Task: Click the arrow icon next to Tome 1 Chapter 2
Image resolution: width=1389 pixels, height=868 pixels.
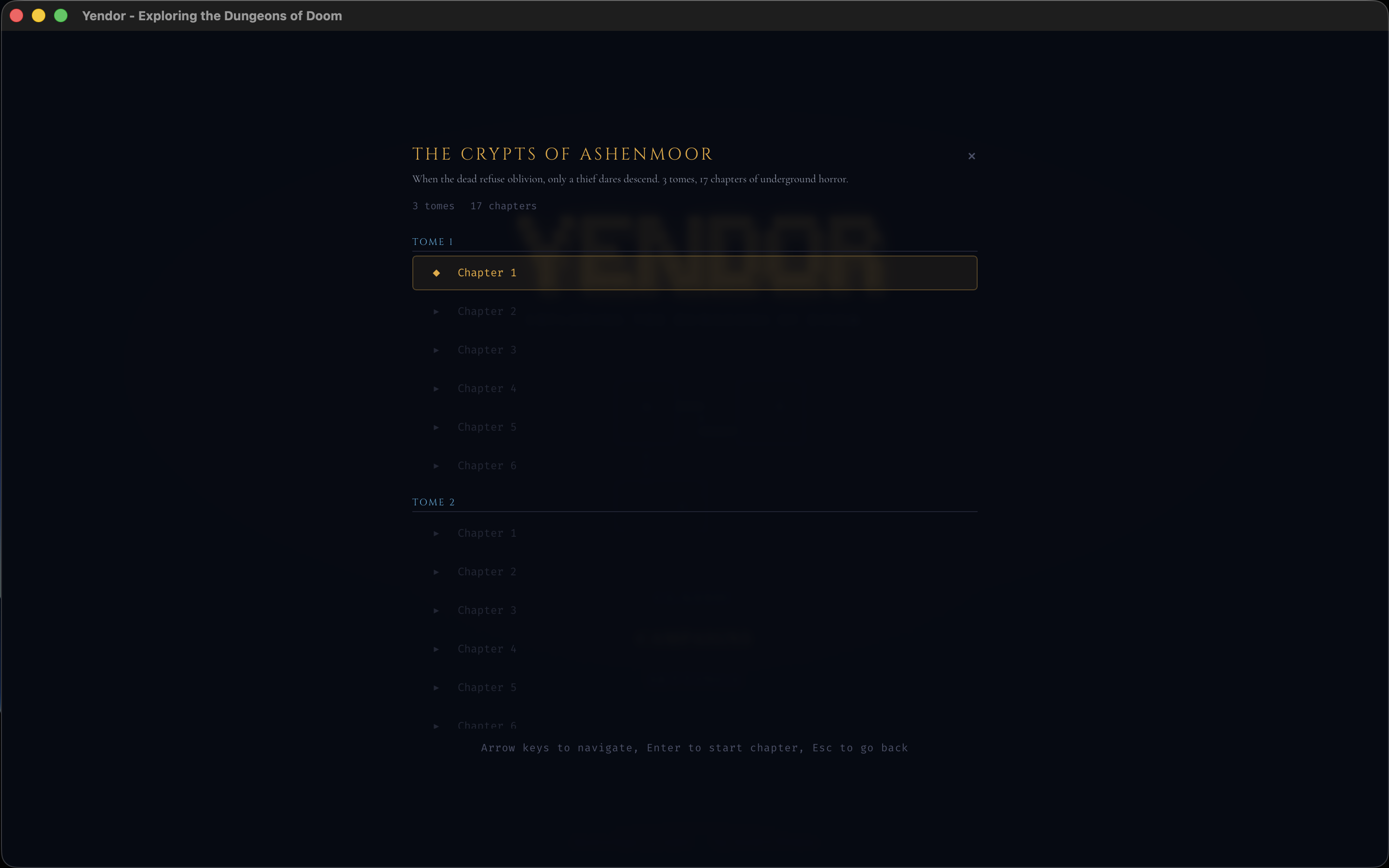Action: (x=436, y=312)
